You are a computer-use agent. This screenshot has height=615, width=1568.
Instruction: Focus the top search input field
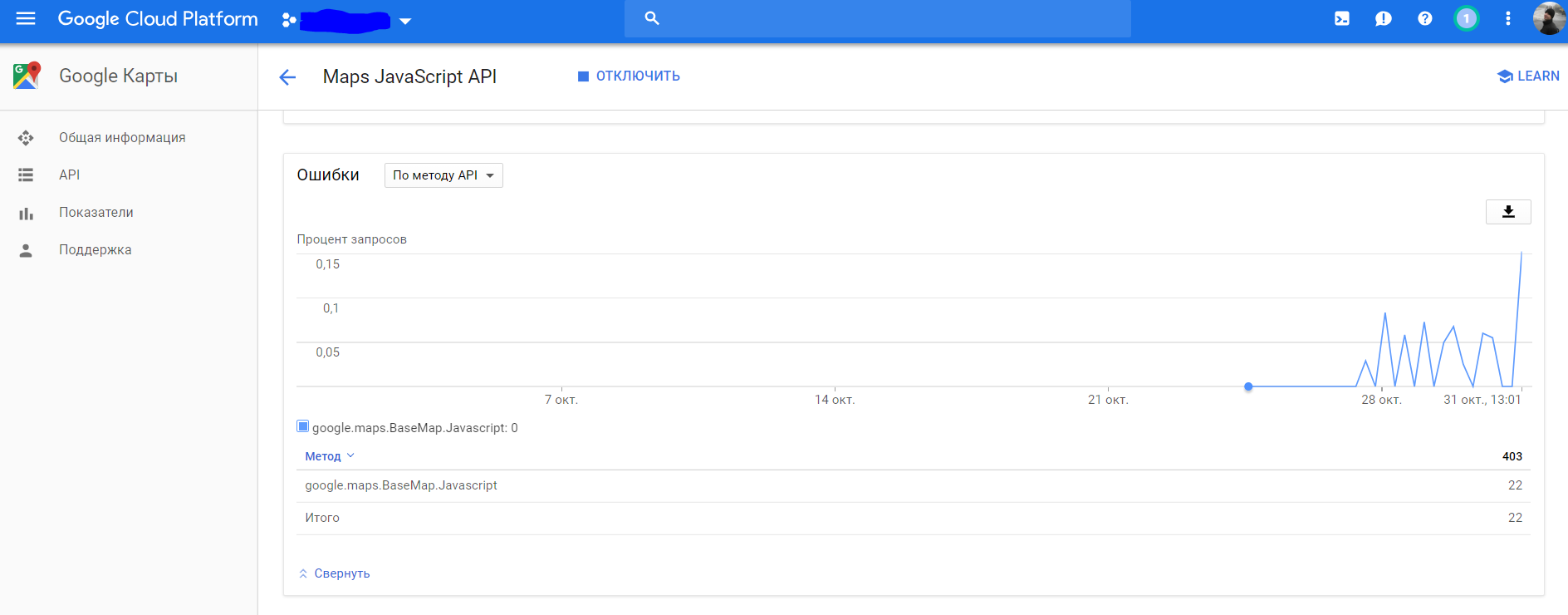[878, 18]
